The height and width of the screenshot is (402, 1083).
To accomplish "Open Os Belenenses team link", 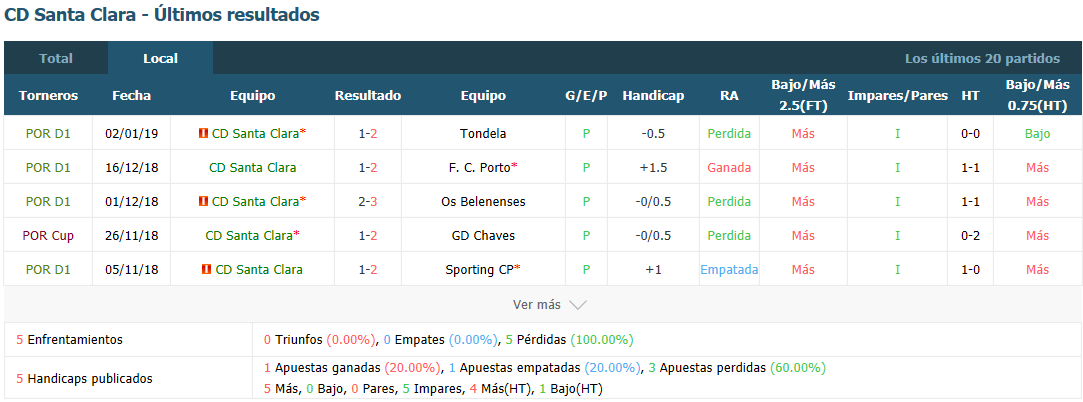I will point(483,202).
